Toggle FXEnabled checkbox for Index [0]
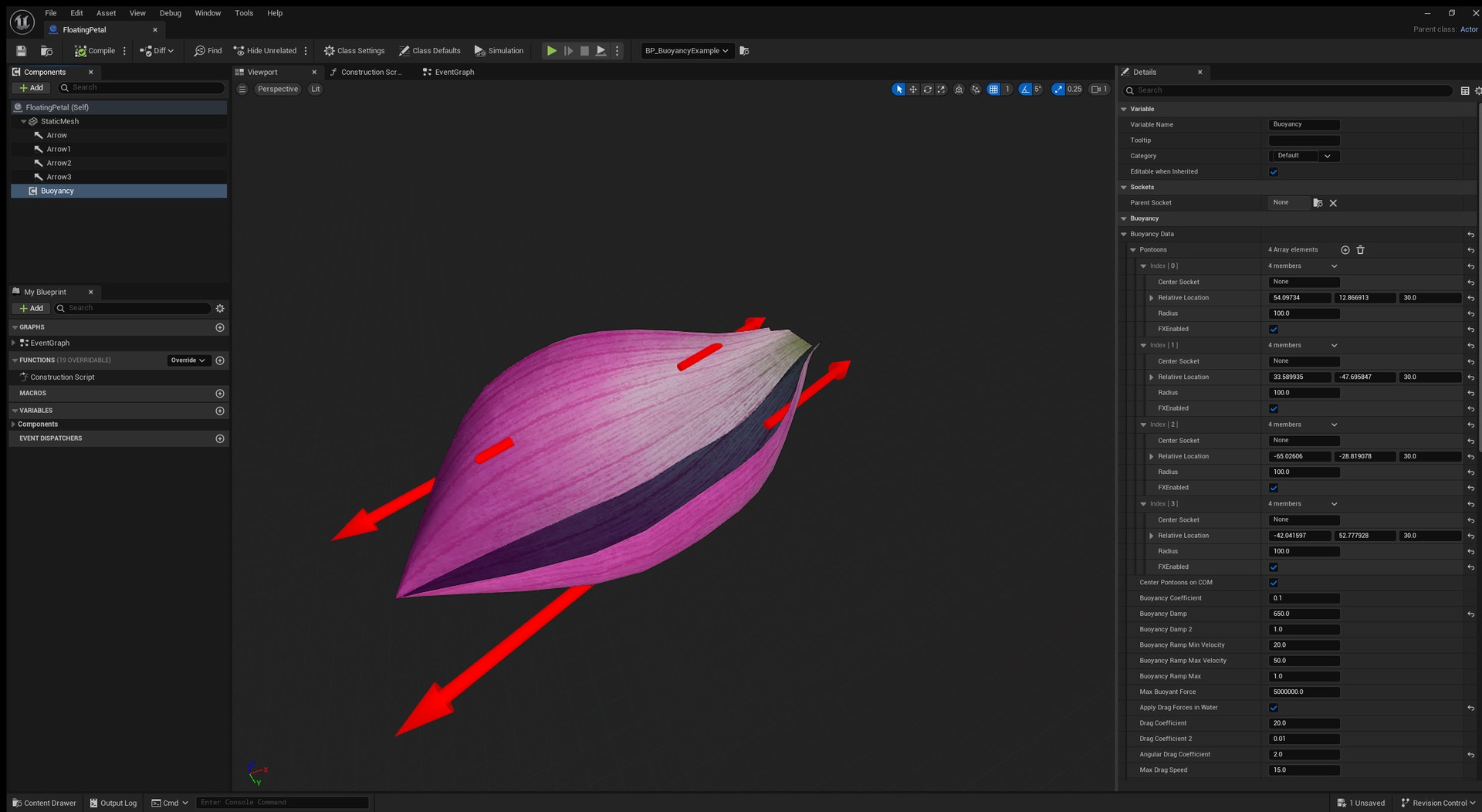 pos(1274,330)
